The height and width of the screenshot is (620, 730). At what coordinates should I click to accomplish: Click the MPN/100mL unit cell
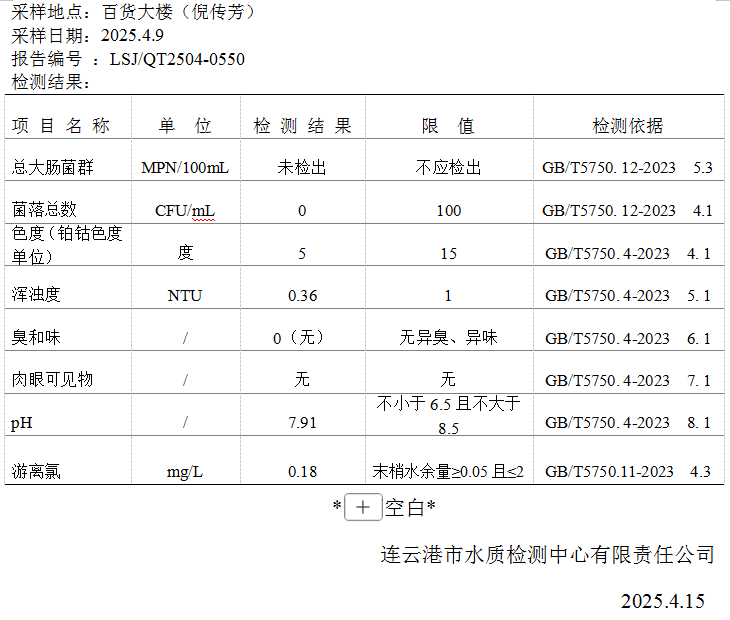coord(185,167)
